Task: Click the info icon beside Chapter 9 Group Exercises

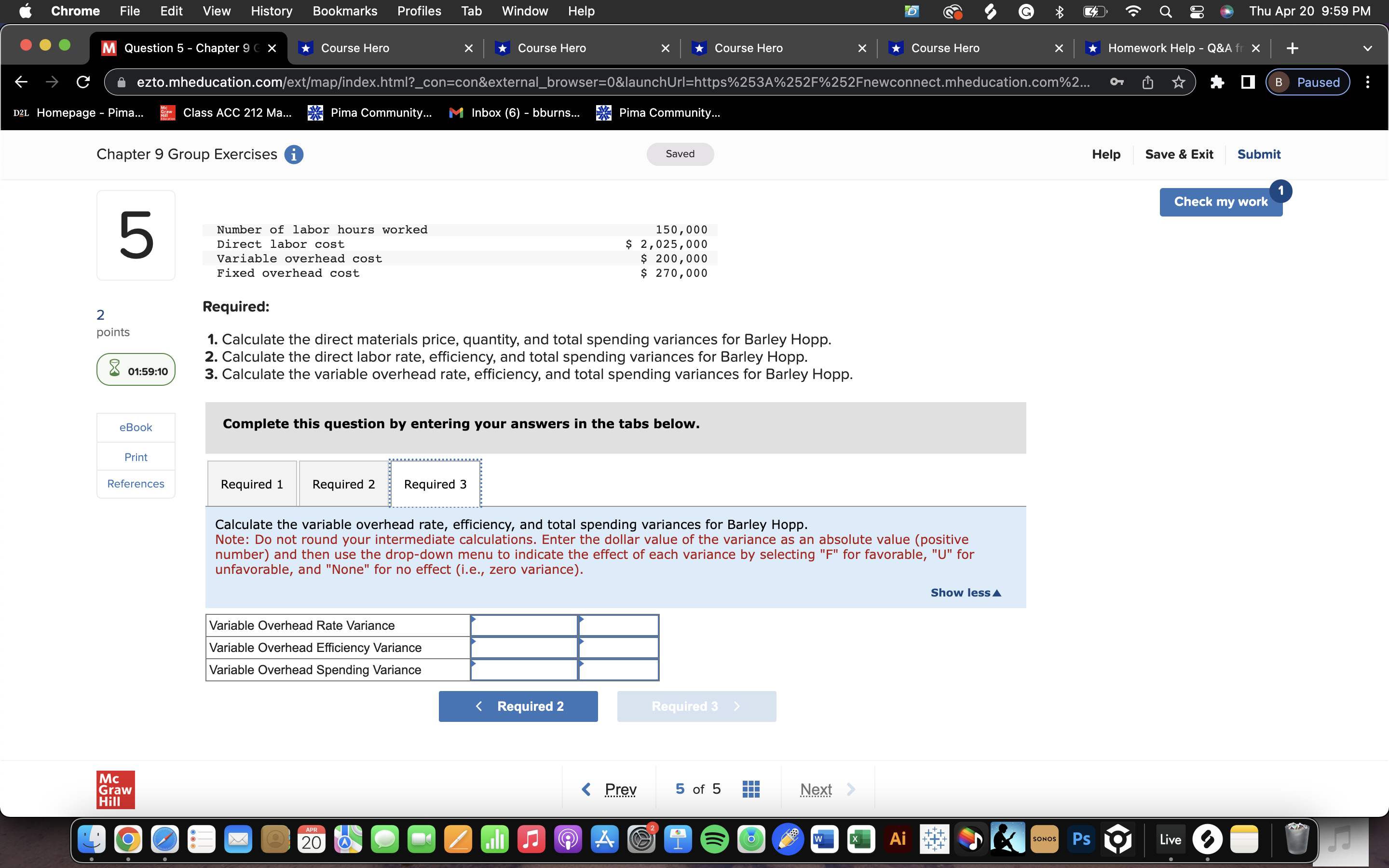Action: point(294,154)
